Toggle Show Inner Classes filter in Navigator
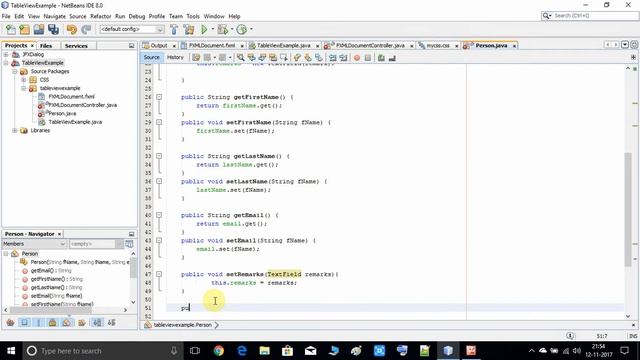Viewport: 640px width, 360px height. pyautogui.click(x=67, y=322)
